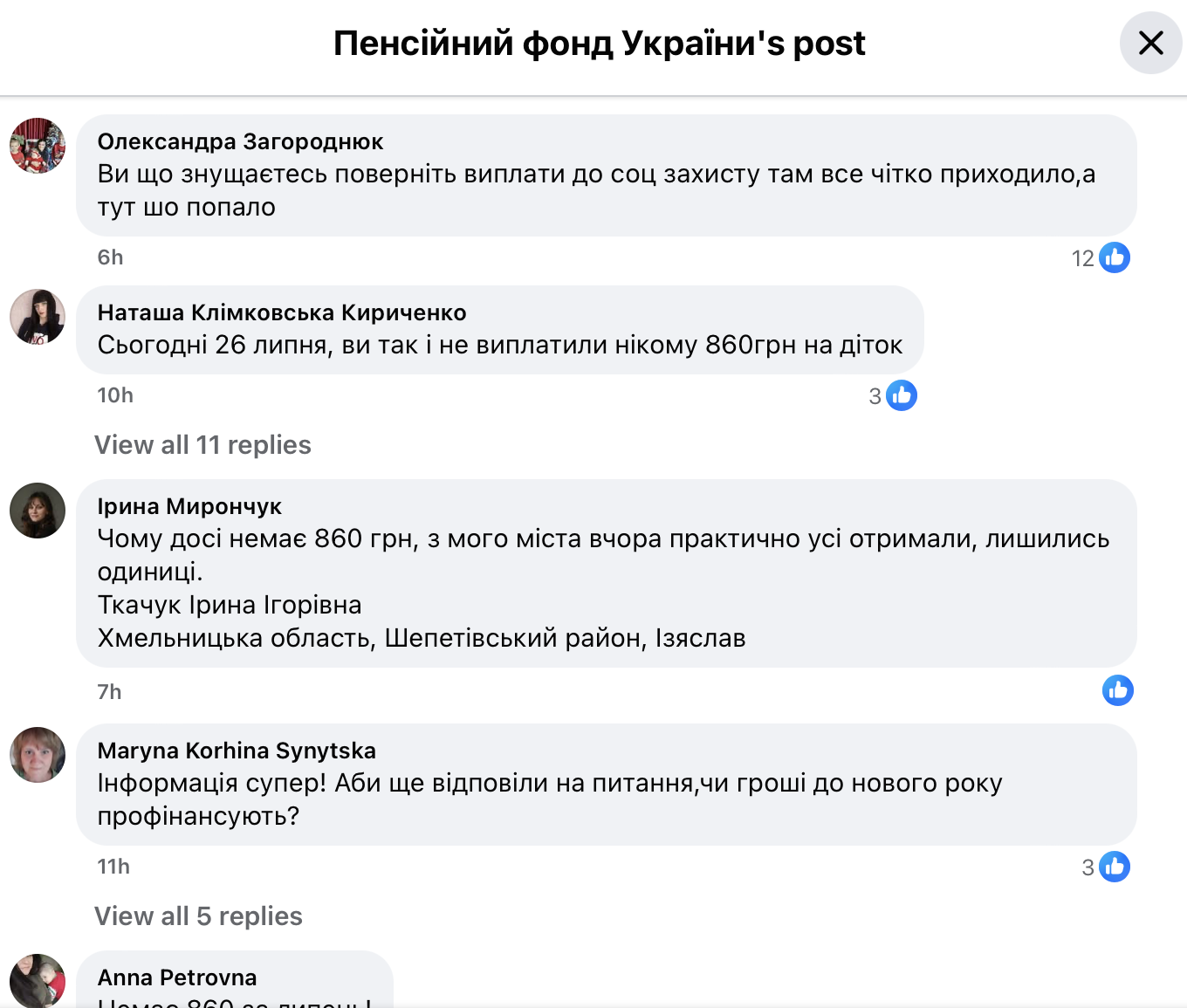The width and height of the screenshot is (1187, 1008).
Task: Open Наташа Клімковська Кириченко's avatar
Action: [x=38, y=317]
